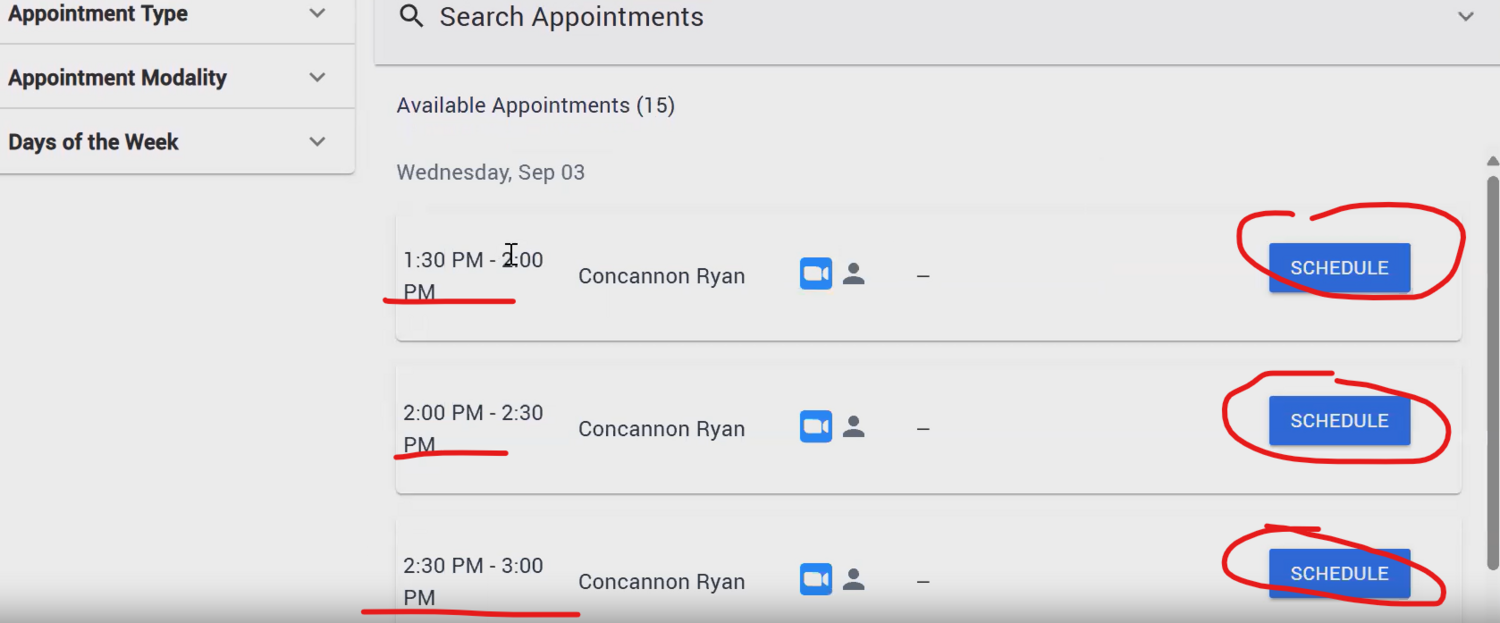
Task: Click the in-person icon for 2:00 PM appointment
Action: [x=853, y=427]
